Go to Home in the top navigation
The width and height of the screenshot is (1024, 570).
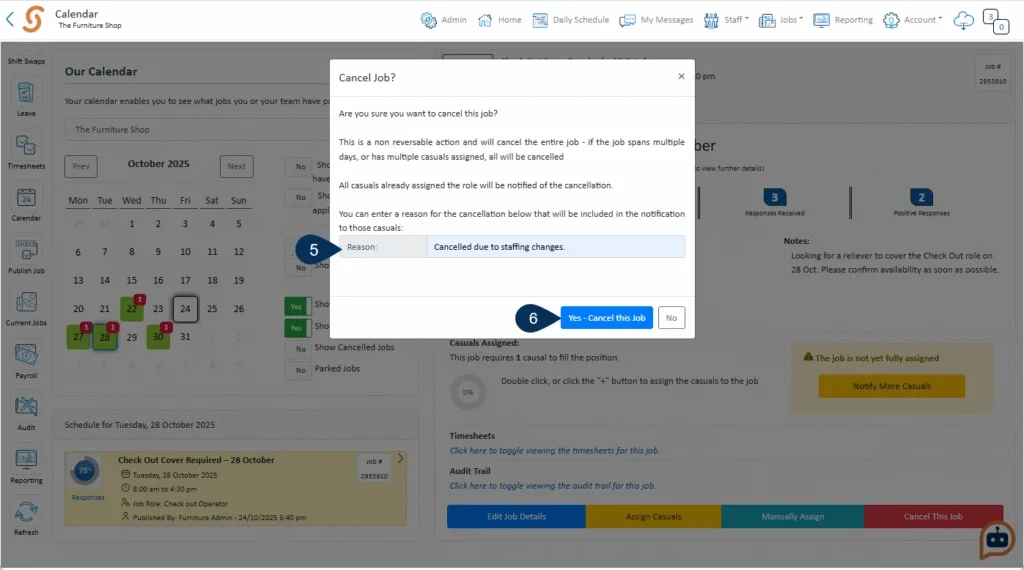coord(500,20)
